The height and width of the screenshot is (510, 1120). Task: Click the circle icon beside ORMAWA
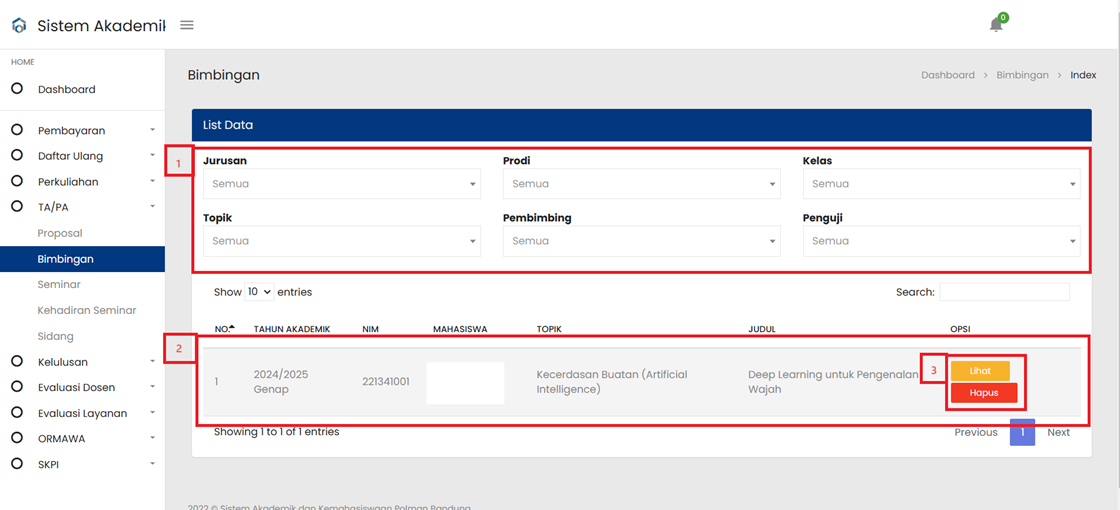(x=17, y=439)
